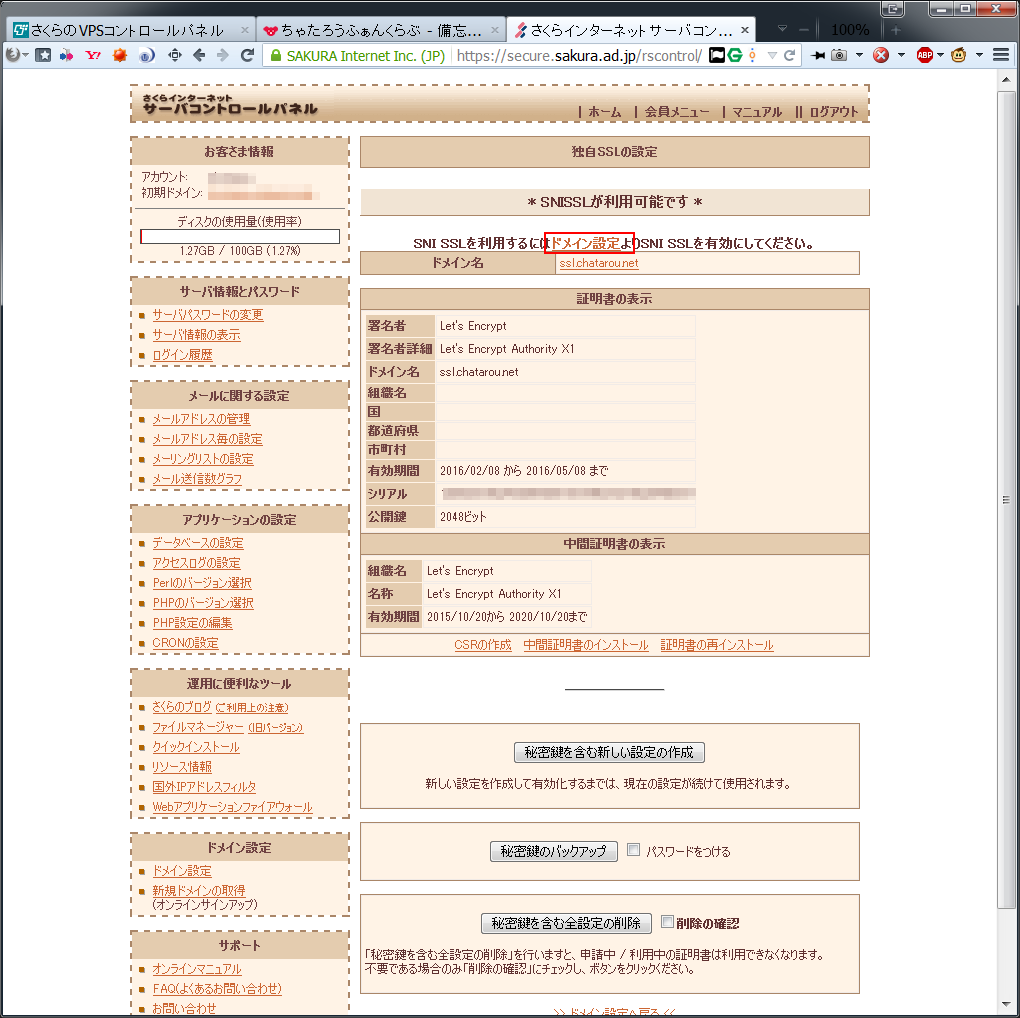1020x1018 pixels.
Task: Open the Greasemonkey dropdown arrow
Action: (x=979, y=55)
